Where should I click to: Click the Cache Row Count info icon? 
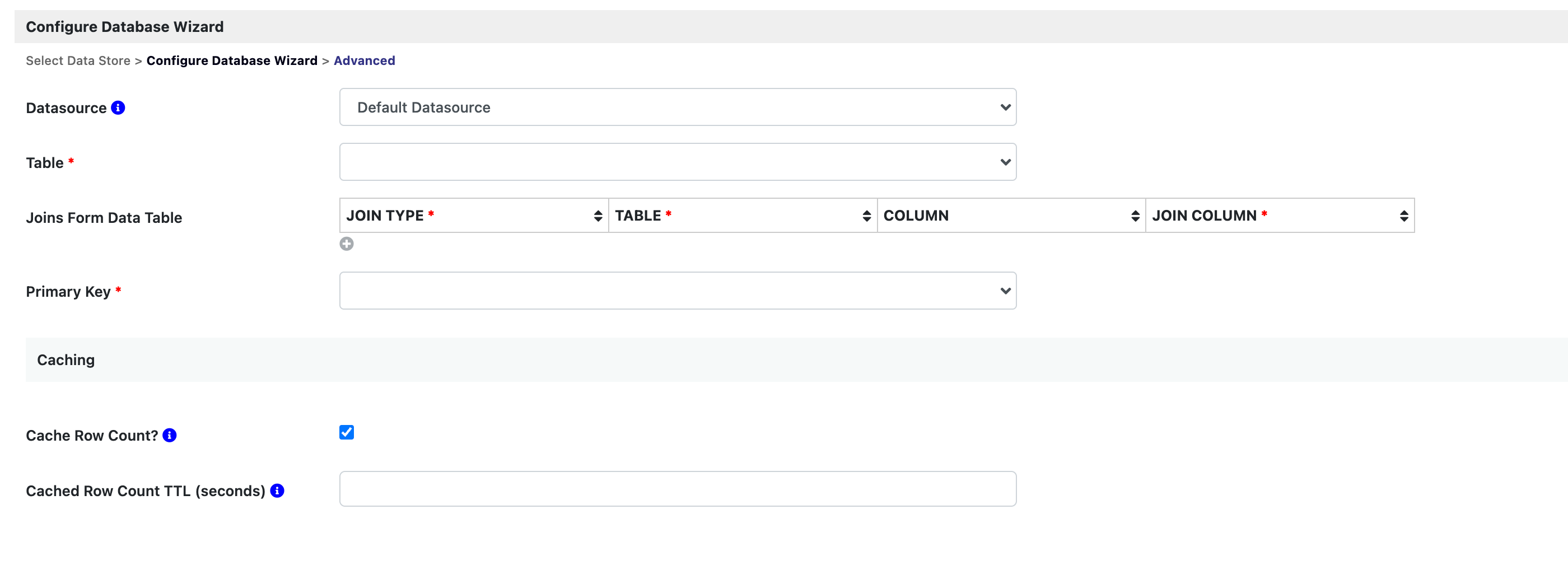tap(170, 436)
